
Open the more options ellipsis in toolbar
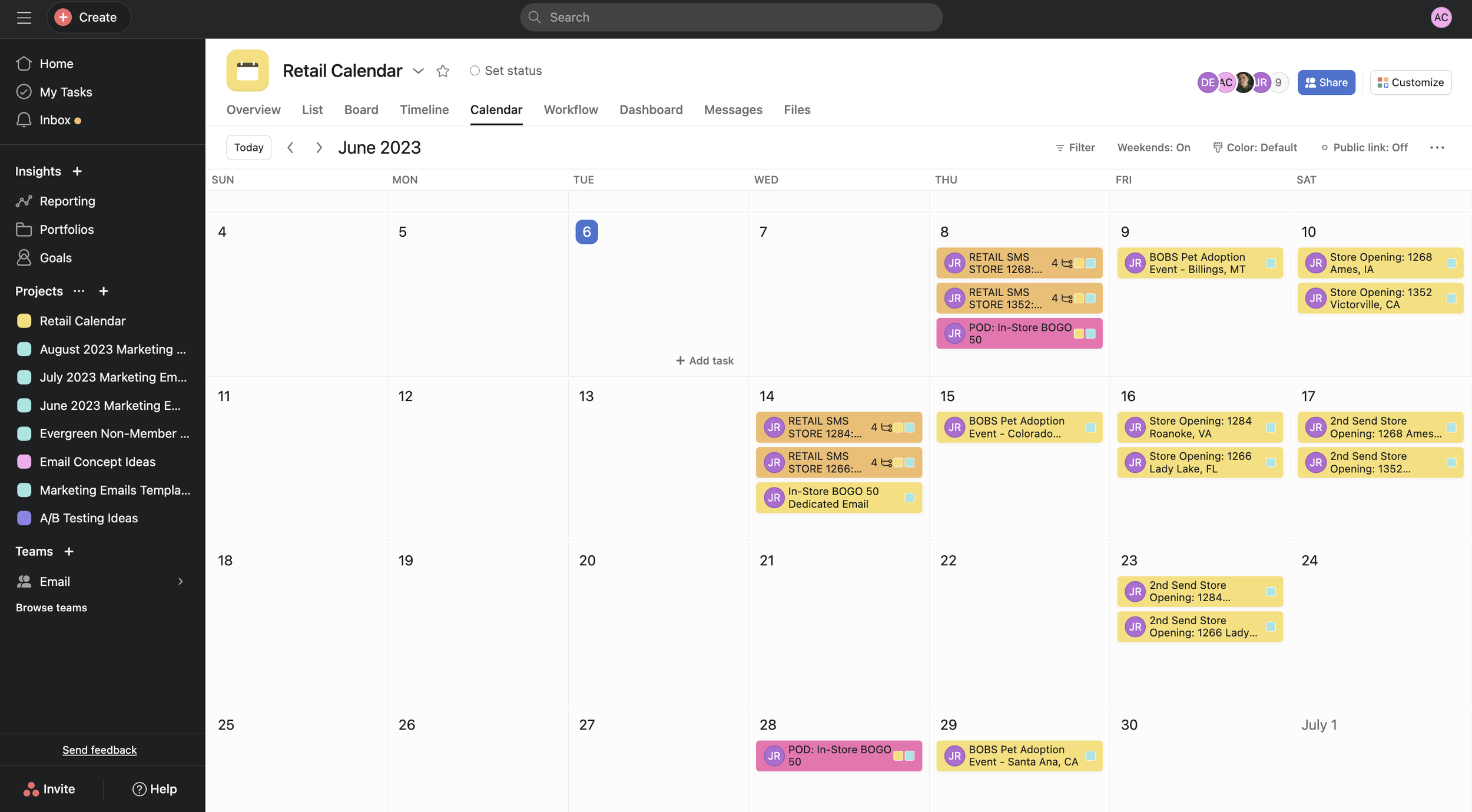[x=1437, y=148]
